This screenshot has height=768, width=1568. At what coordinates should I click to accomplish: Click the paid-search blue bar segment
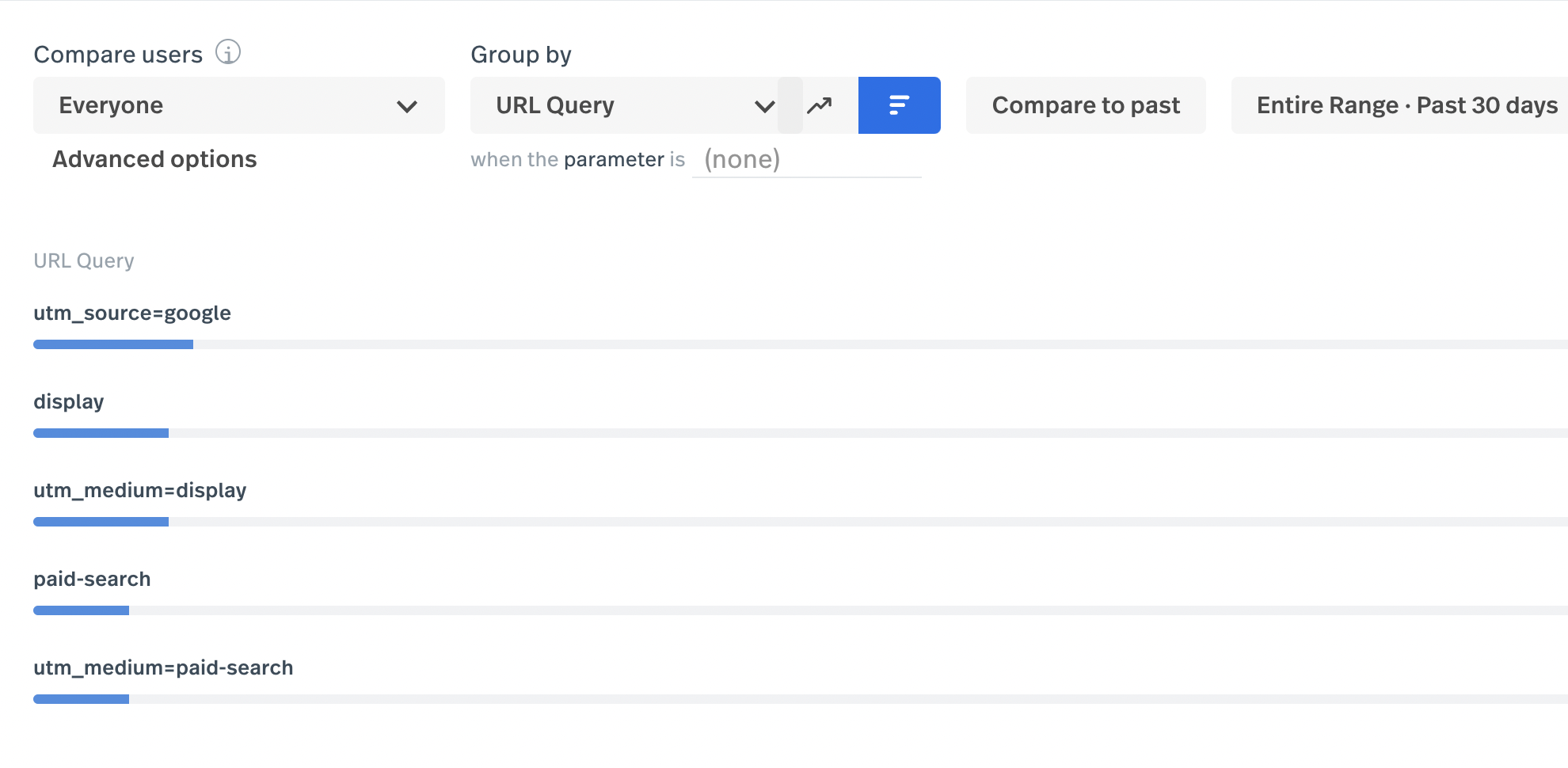[x=81, y=610]
